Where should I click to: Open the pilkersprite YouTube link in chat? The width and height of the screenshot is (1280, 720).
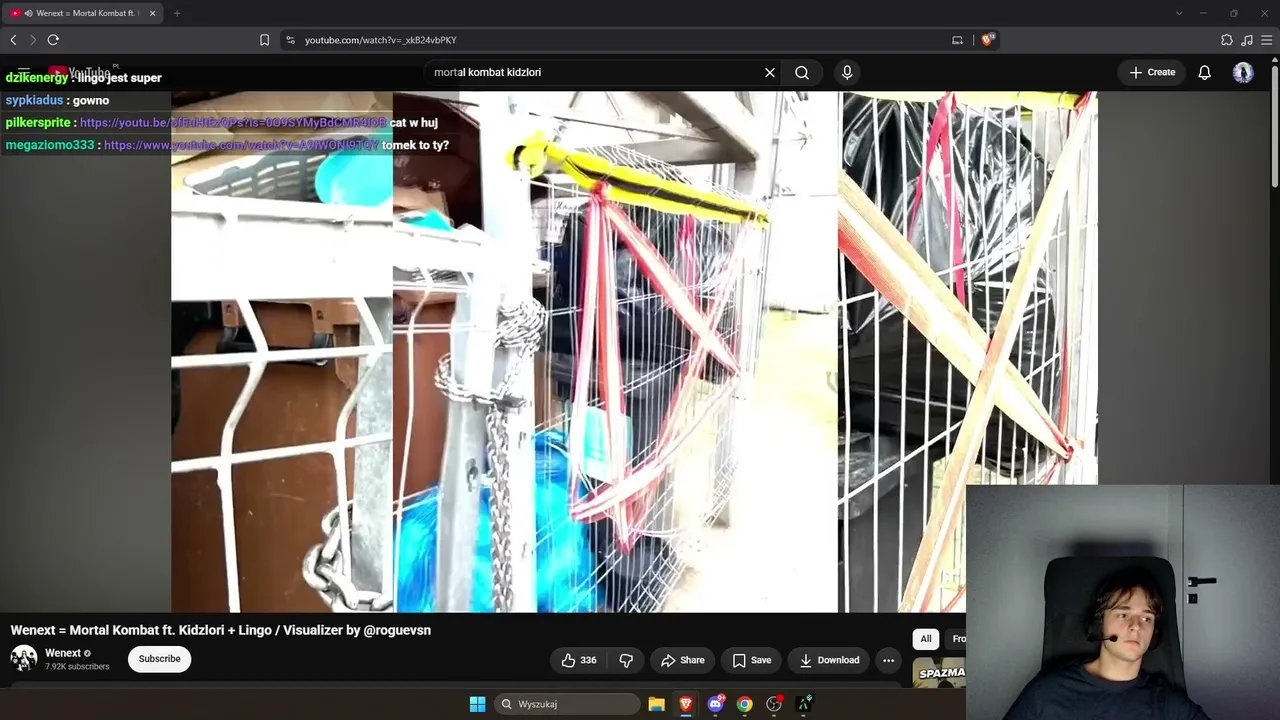click(233, 122)
